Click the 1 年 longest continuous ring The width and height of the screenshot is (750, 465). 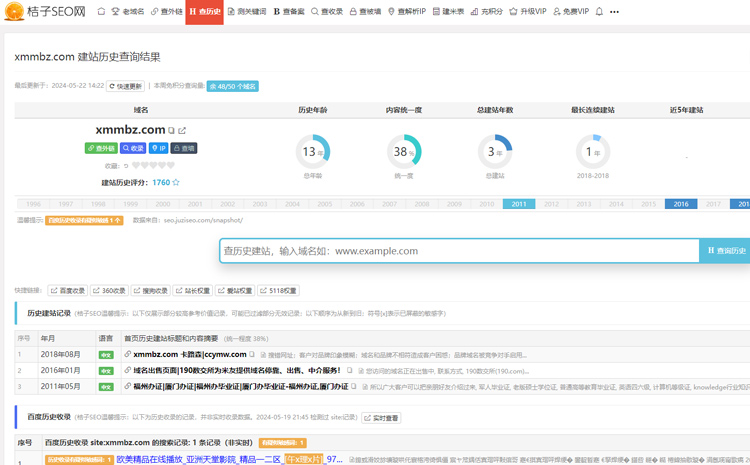point(593,152)
